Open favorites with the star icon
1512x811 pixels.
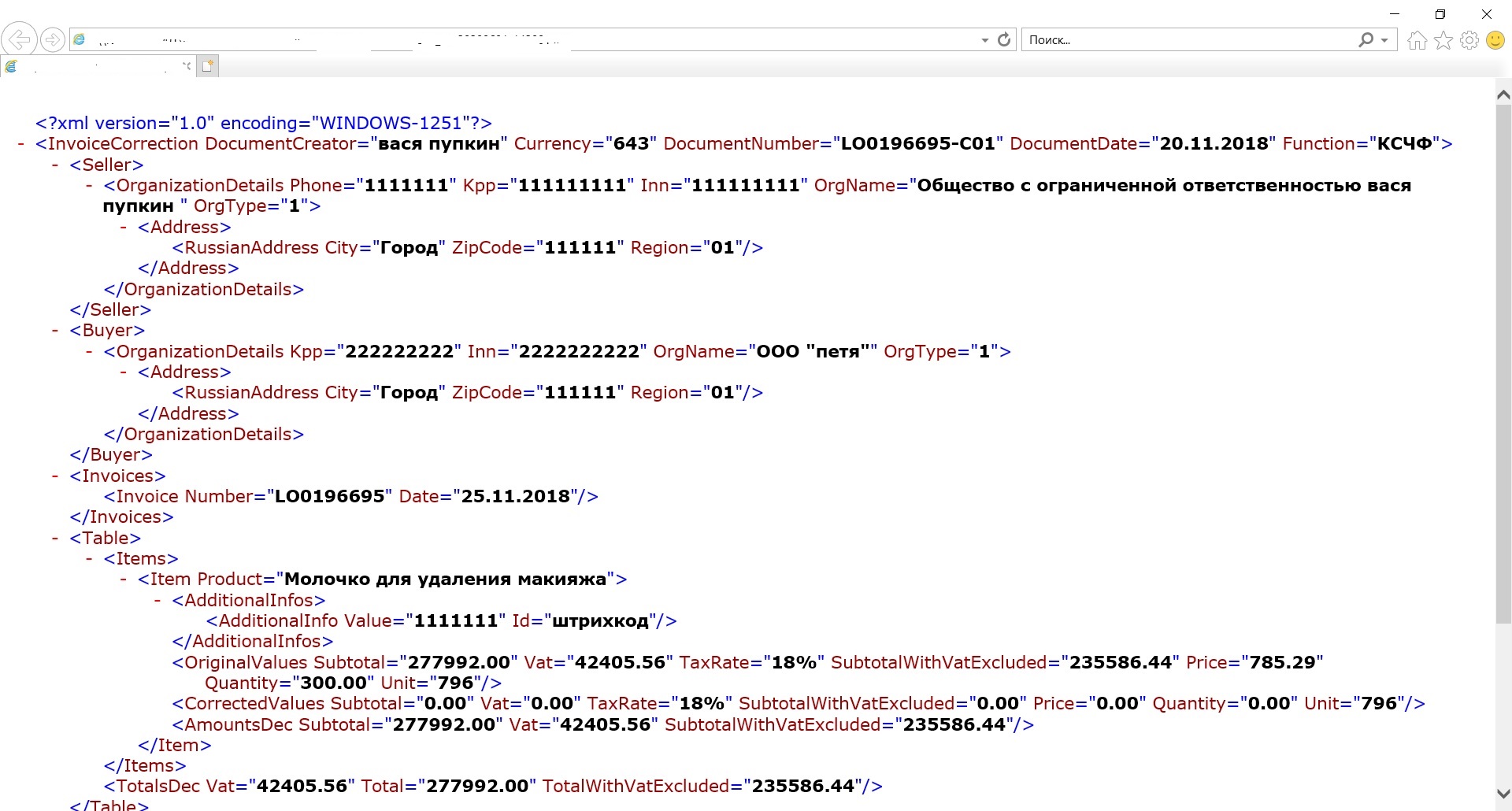click(x=1443, y=39)
